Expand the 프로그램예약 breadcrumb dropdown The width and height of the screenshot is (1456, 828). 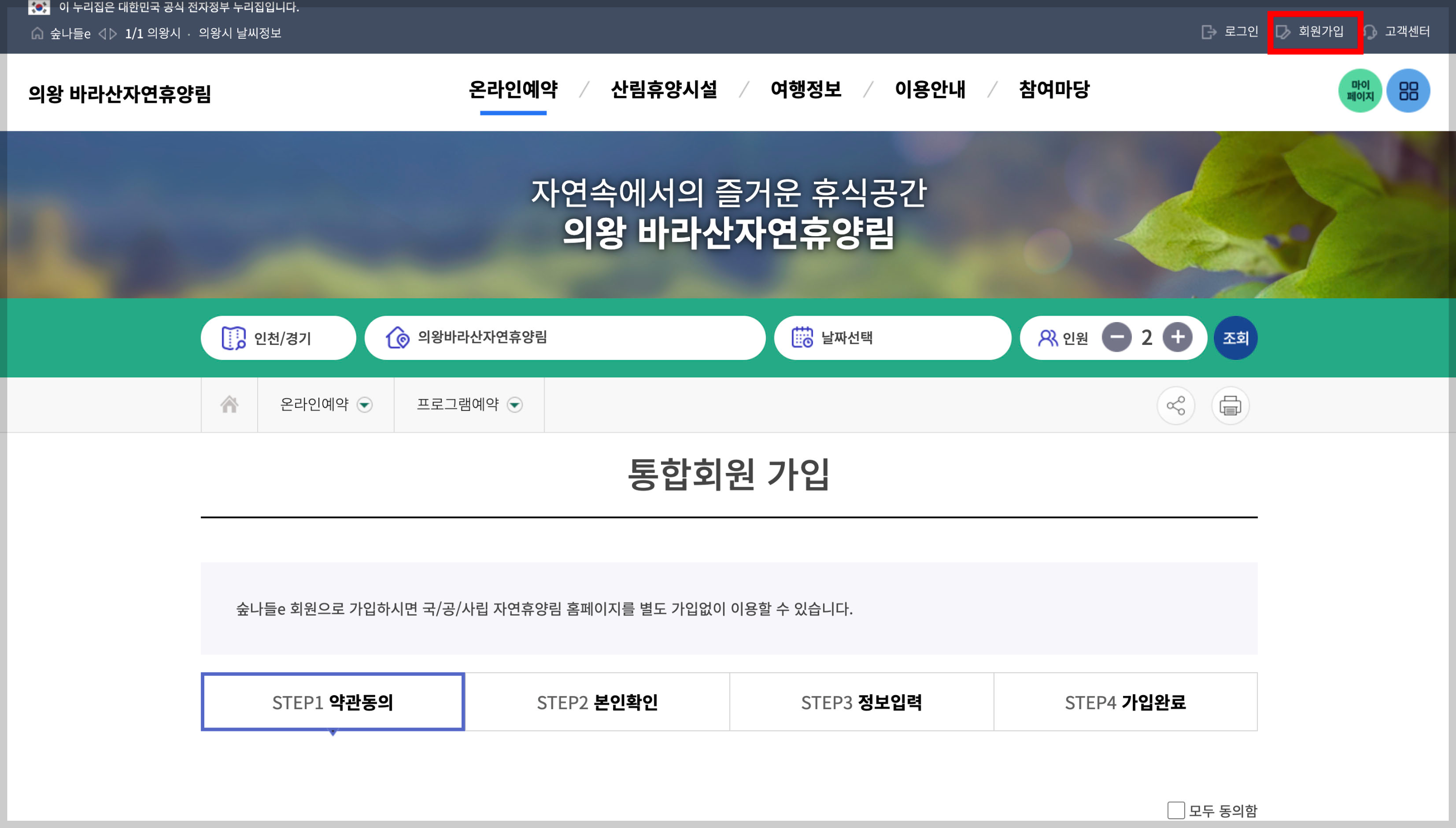[514, 405]
